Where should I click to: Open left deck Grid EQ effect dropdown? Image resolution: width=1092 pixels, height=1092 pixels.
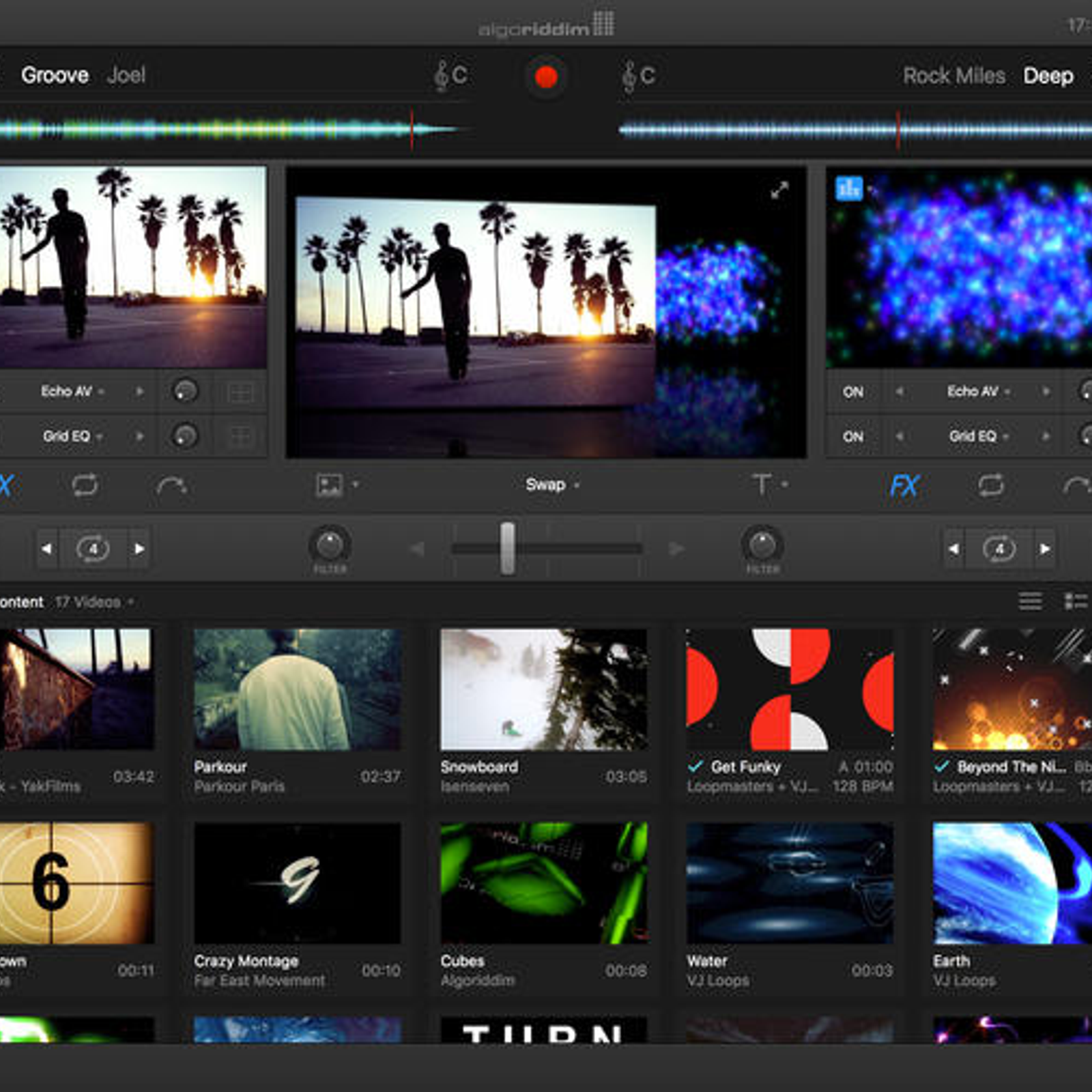(x=72, y=436)
